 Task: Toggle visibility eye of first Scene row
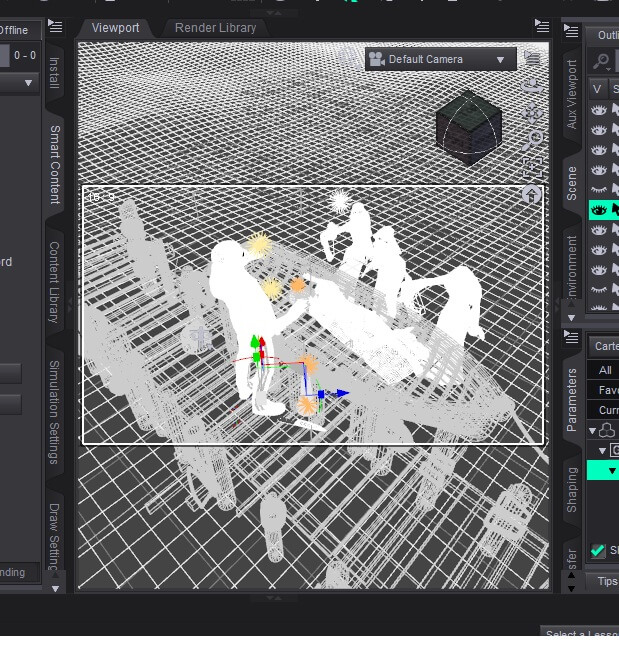tap(599, 110)
